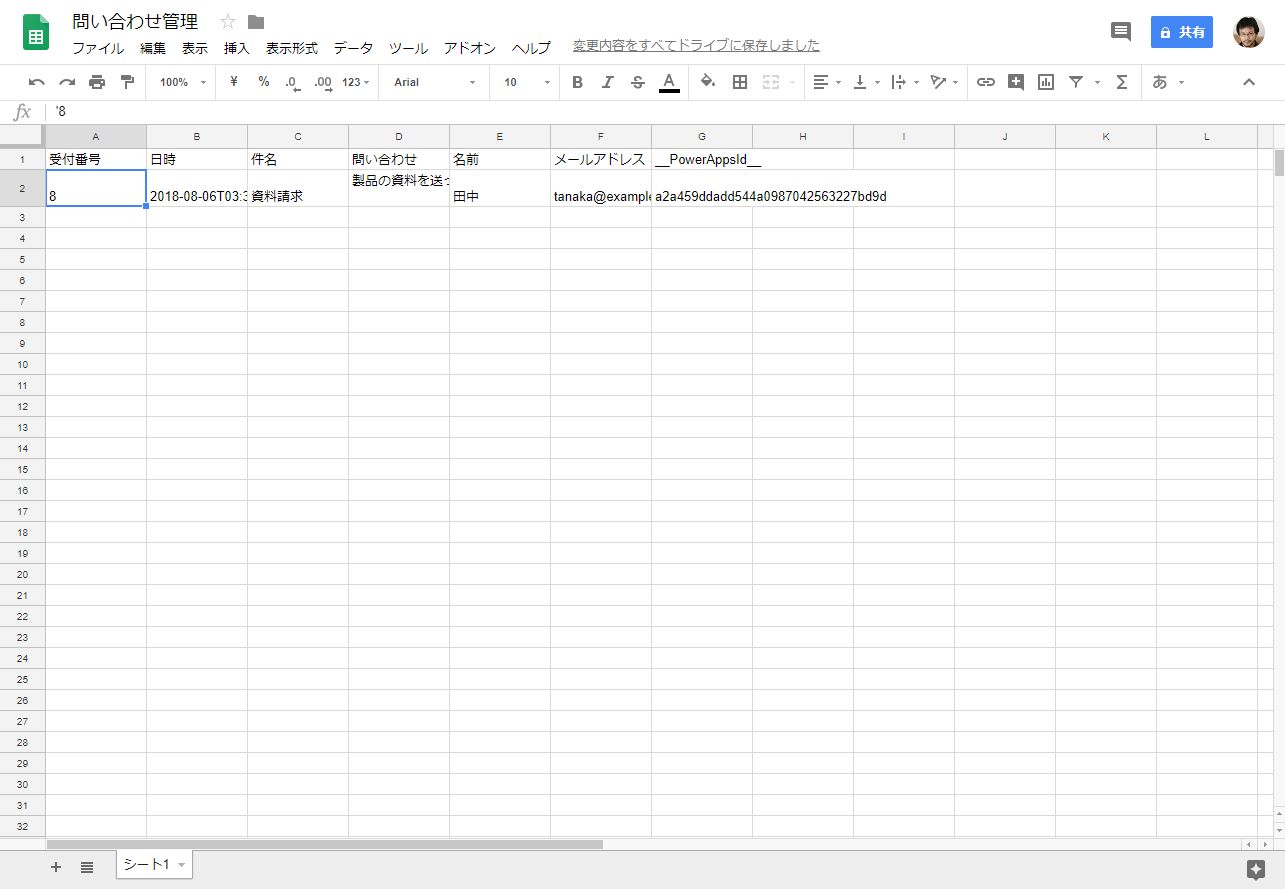Open the データ menu
This screenshot has height=889, width=1285.
point(353,47)
